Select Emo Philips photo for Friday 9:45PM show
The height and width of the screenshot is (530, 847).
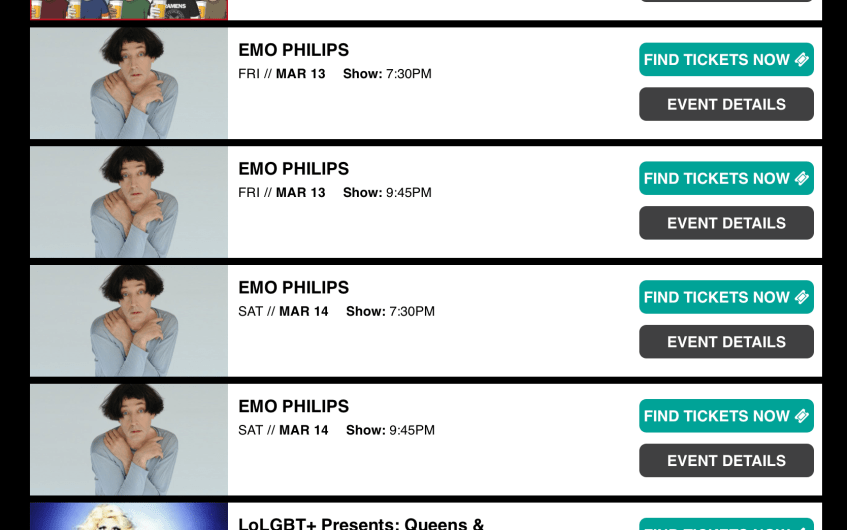pos(129,202)
